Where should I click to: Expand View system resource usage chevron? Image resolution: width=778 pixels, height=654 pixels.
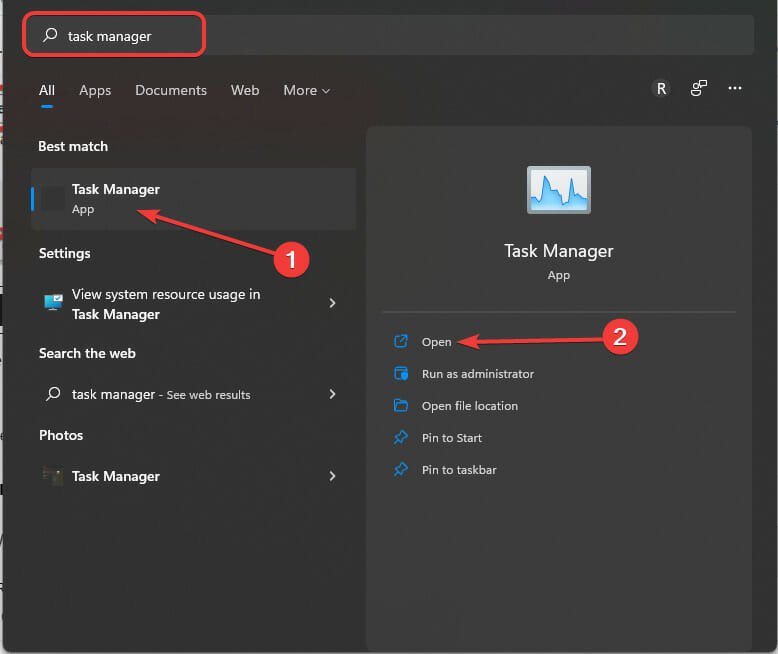point(332,303)
